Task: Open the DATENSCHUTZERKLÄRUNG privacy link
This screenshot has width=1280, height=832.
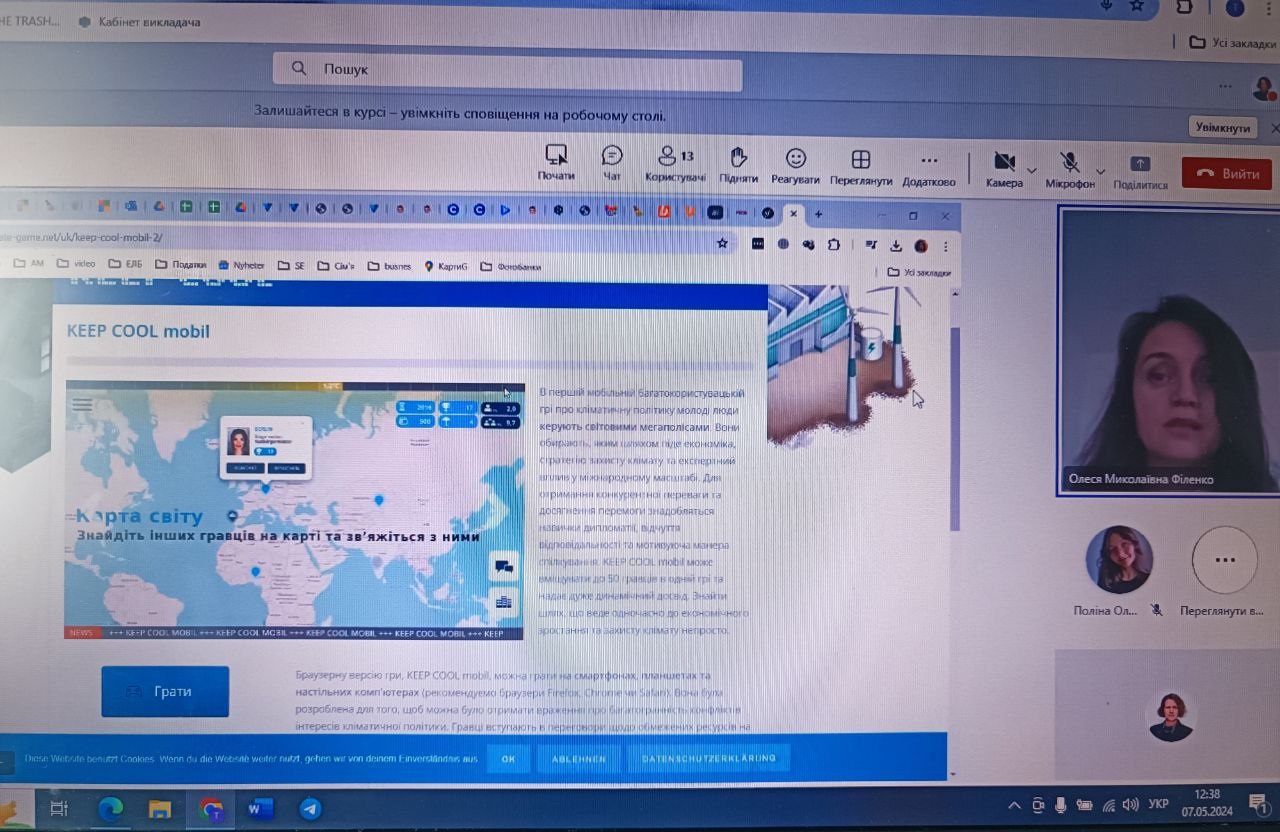Action: click(708, 759)
